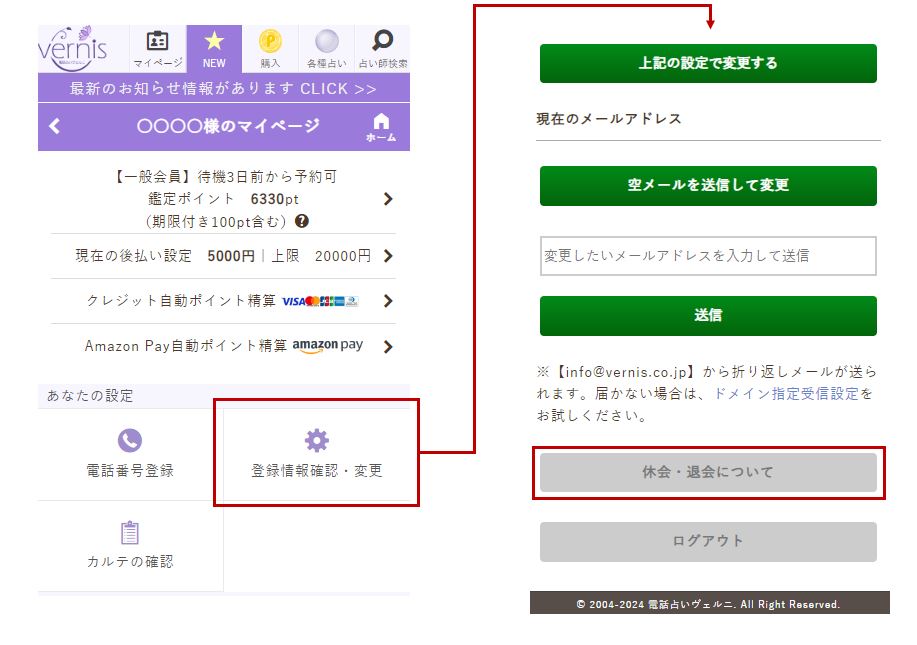
Task: Expand the 鑑定ポイント row chevron
Action: click(390, 200)
